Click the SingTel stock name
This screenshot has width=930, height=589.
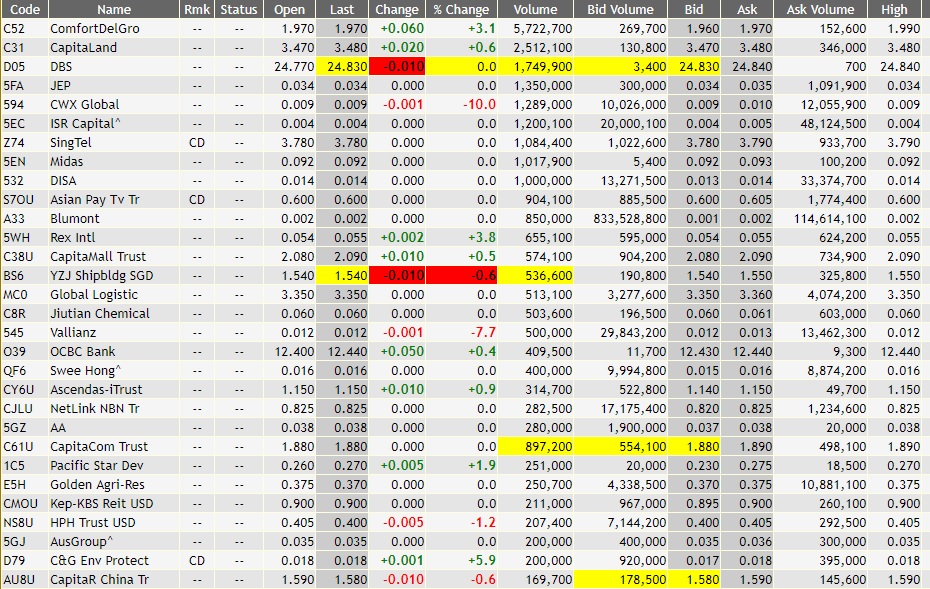pyautogui.click(x=71, y=142)
